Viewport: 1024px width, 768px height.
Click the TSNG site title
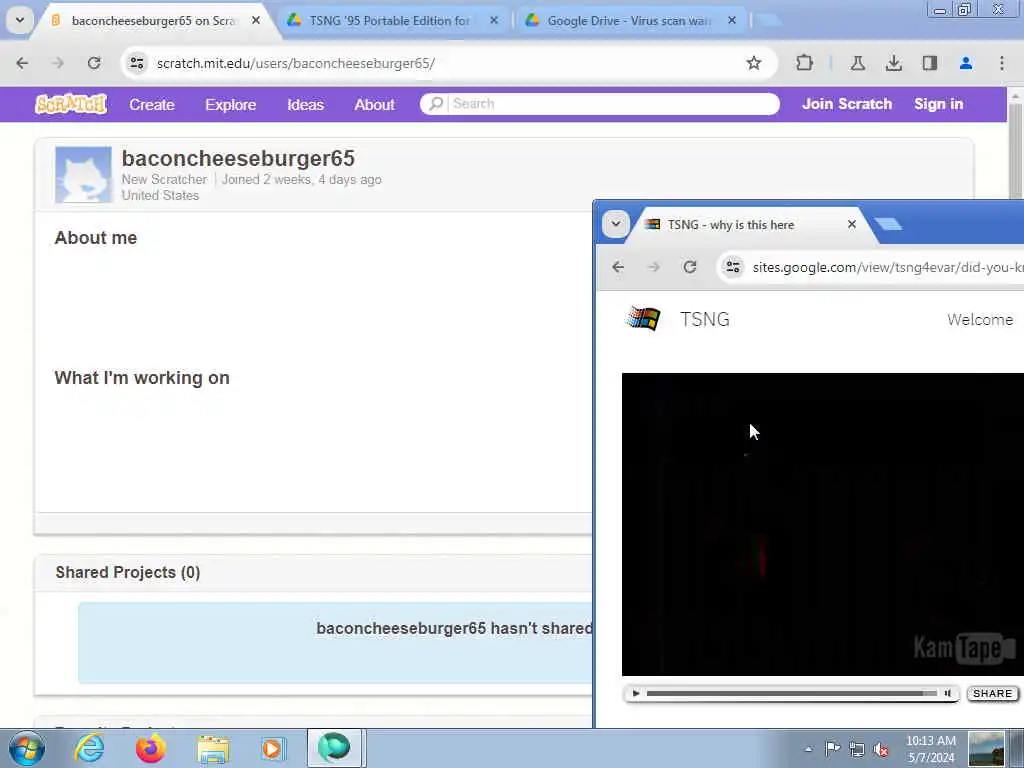pyautogui.click(x=705, y=319)
